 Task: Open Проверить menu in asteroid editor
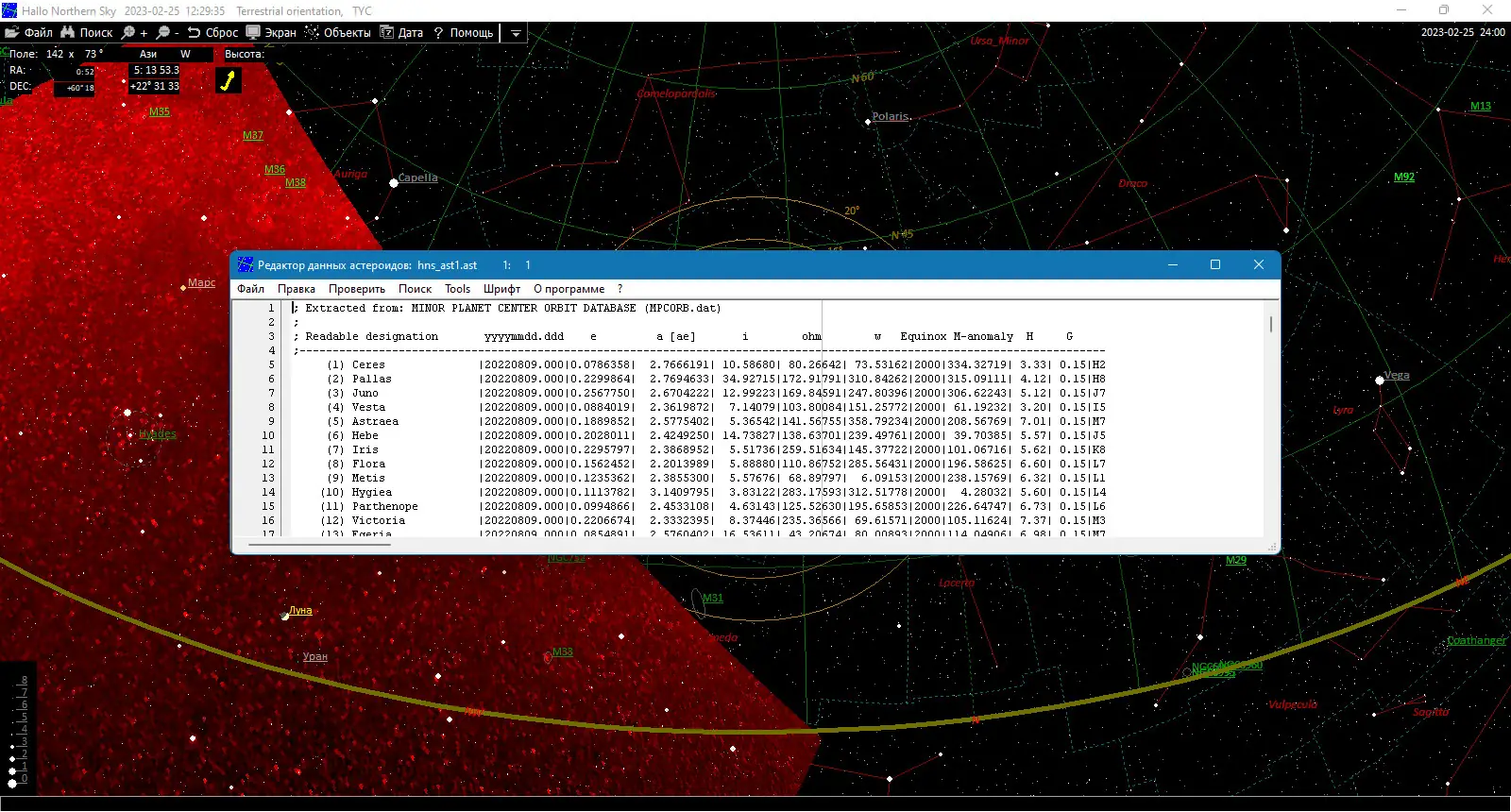coord(357,289)
